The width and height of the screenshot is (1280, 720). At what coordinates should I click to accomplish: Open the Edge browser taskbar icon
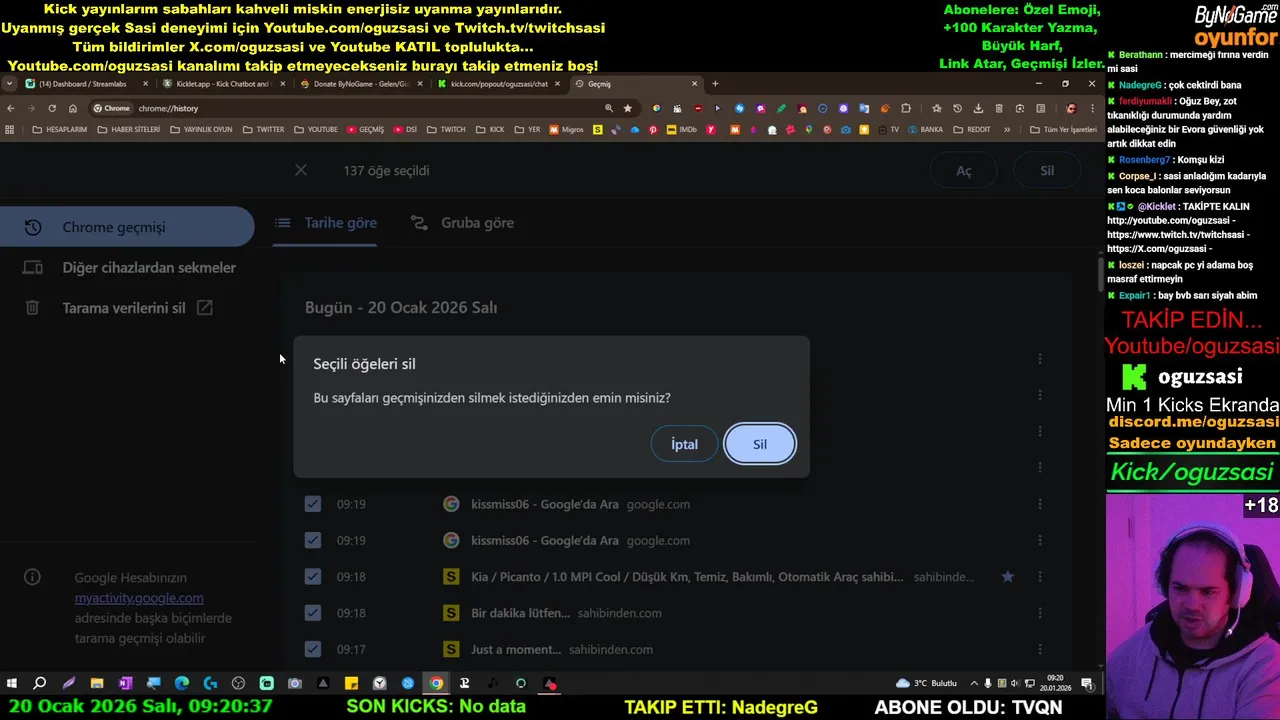pyautogui.click(x=182, y=684)
